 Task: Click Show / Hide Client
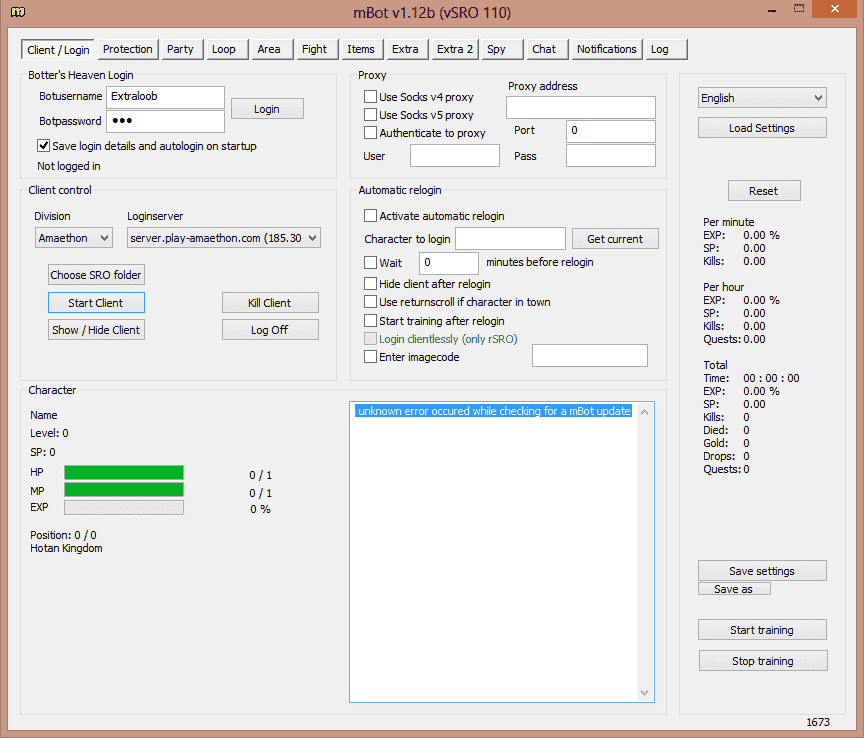[96, 330]
